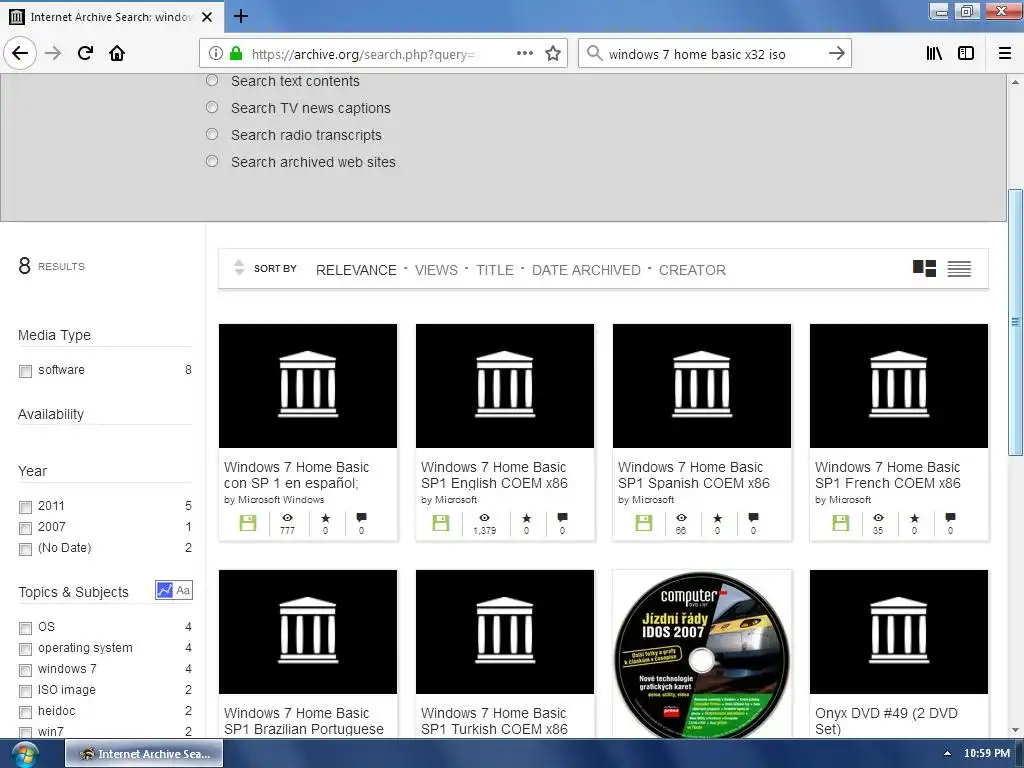Viewport: 1024px width, 768px height.
Task: Check the software media type filter
Action: coord(25,371)
